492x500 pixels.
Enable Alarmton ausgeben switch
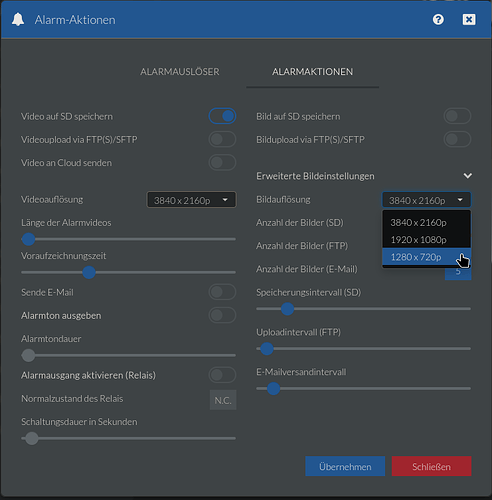(222, 315)
